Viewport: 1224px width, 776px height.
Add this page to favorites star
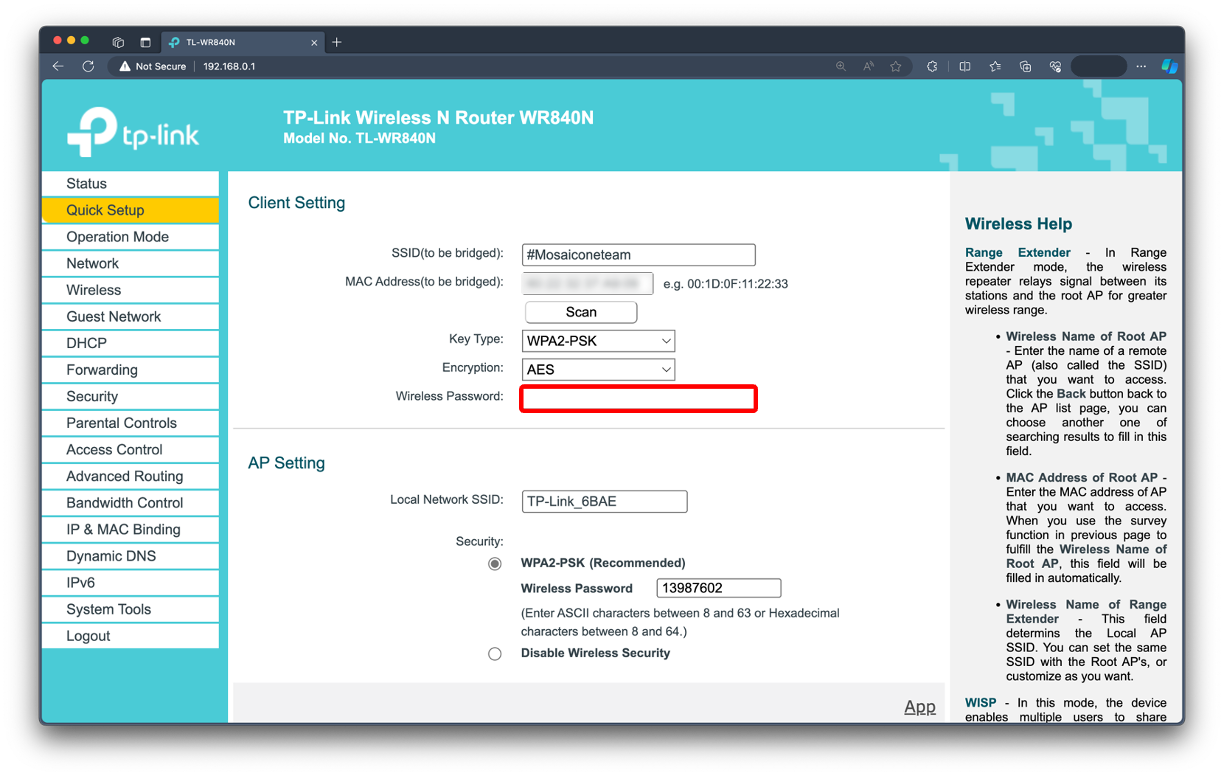point(896,66)
